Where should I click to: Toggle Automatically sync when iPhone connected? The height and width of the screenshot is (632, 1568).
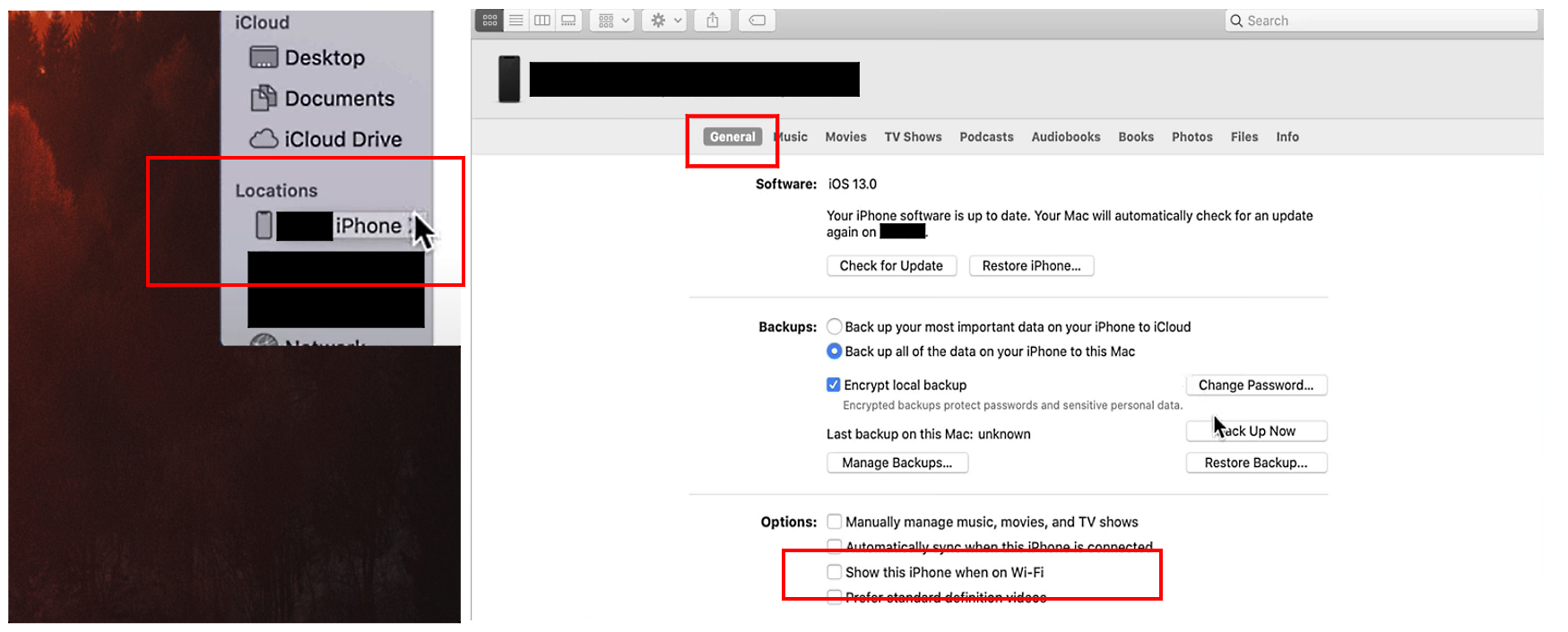(835, 546)
